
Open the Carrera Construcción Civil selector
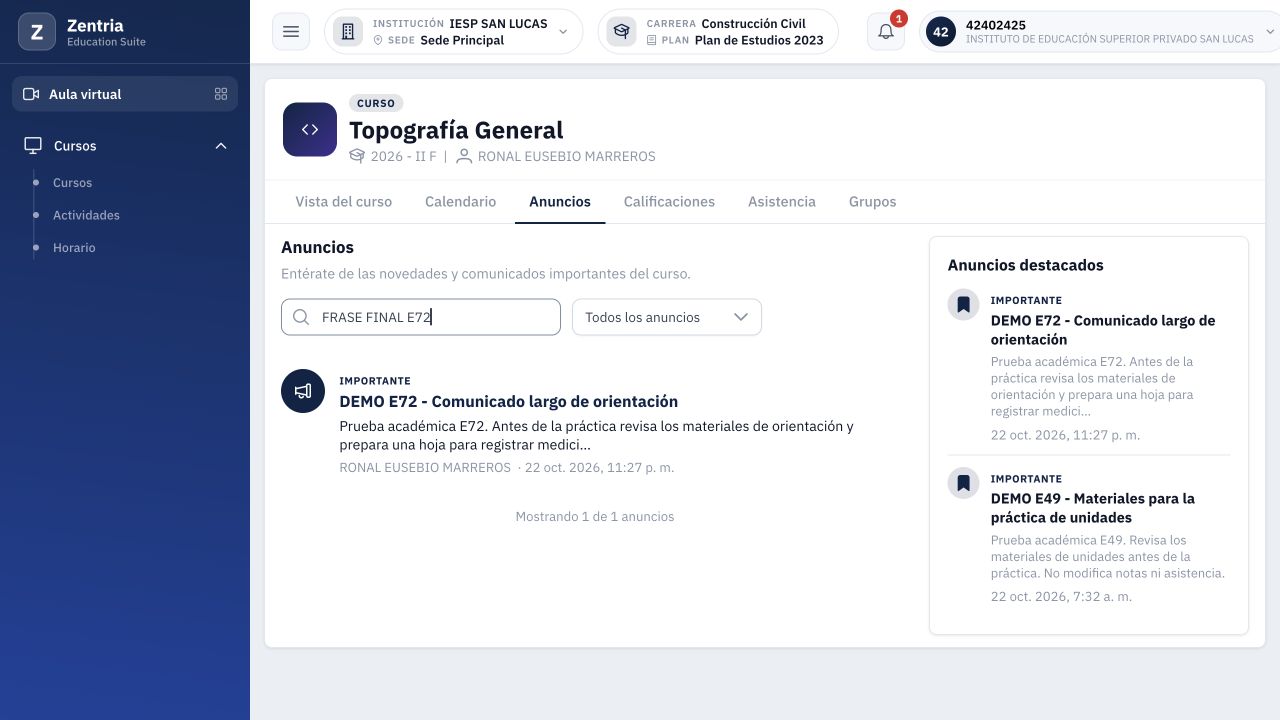(x=718, y=32)
